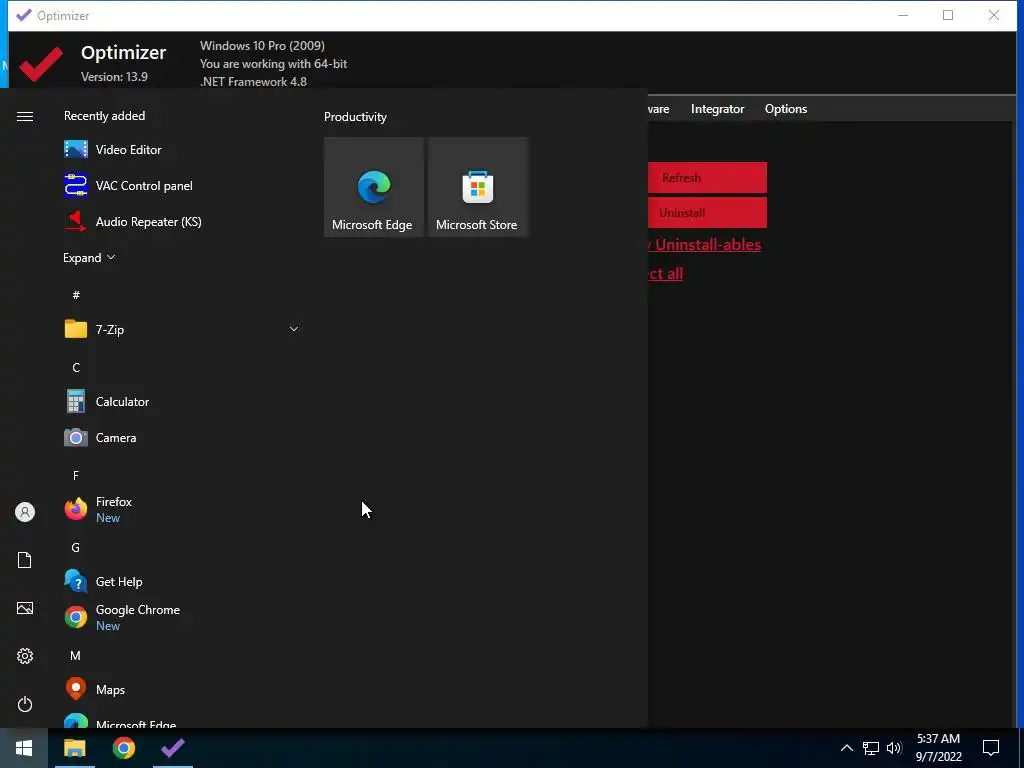This screenshot has height=768, width=1024.
Task: Switch to Options tab in Optimizer
Action: (786, 109)
